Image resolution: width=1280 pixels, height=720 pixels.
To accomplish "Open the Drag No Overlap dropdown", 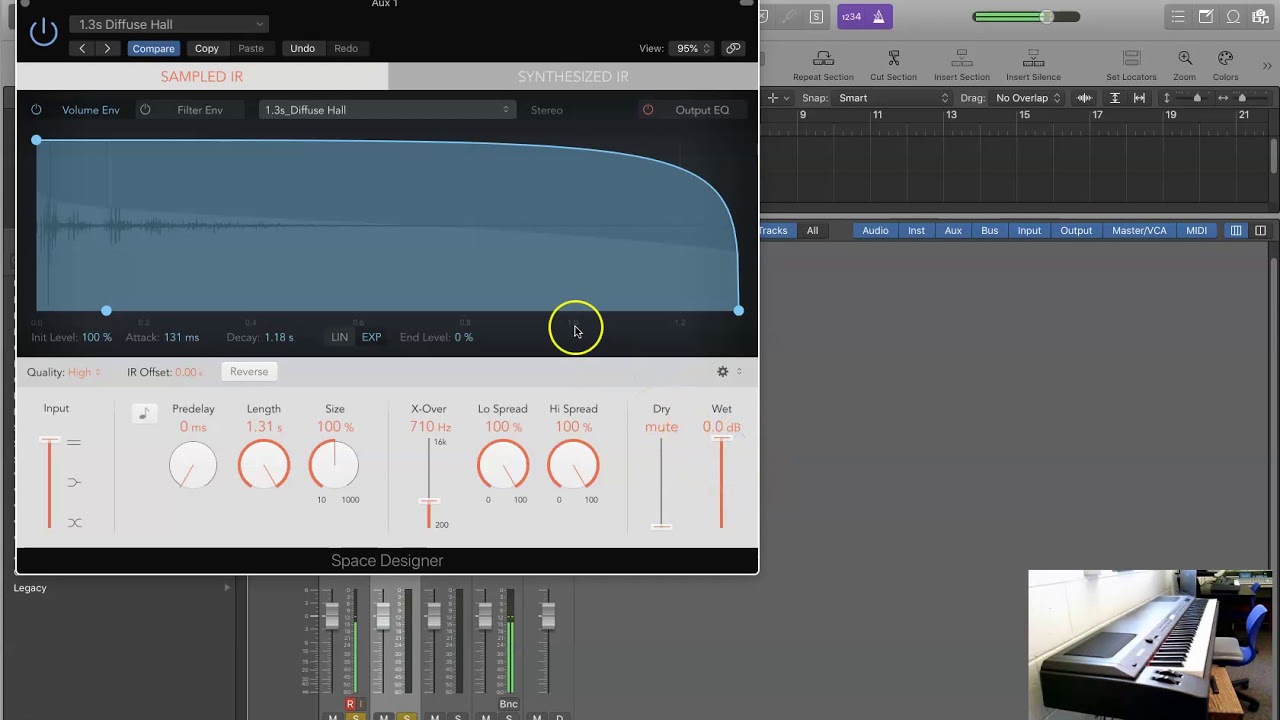I will [1028, 98].
